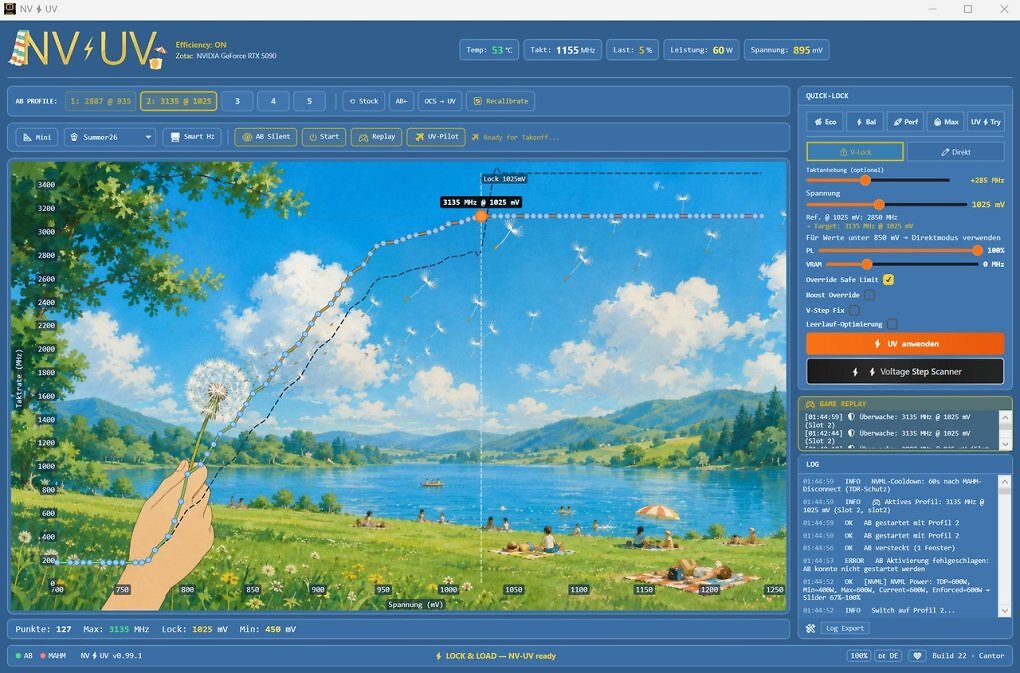Image resolution: width=1020 pixels, height=673 pixels.
Task: Open the Voltage Step Scanner
Action: tap(906, 372)
